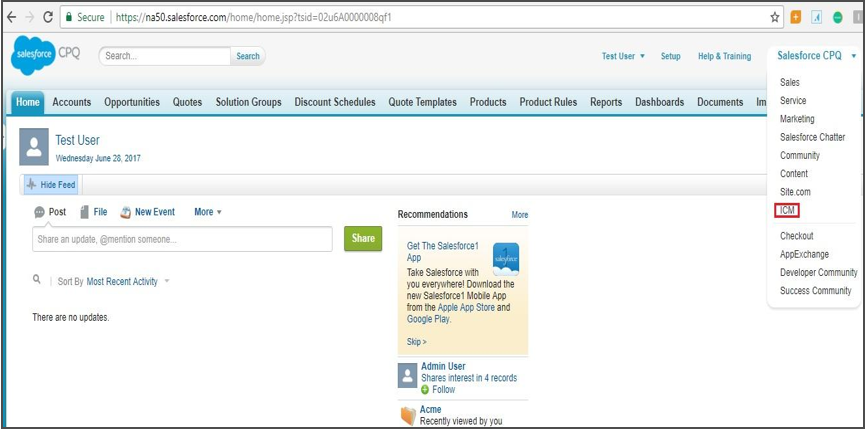The image size is (867, 431).
Task: Select ICM from the app menu
Action: tap(787, 210)
